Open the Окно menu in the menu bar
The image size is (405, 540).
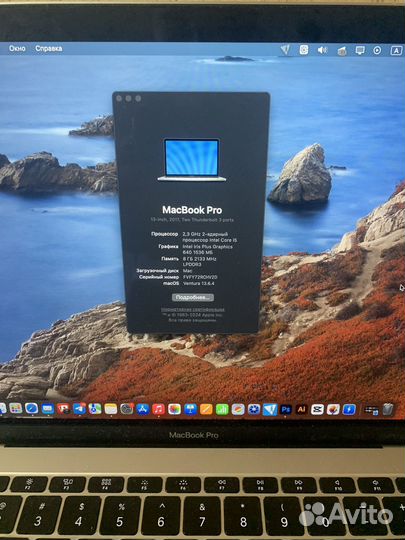coord(17,48)
